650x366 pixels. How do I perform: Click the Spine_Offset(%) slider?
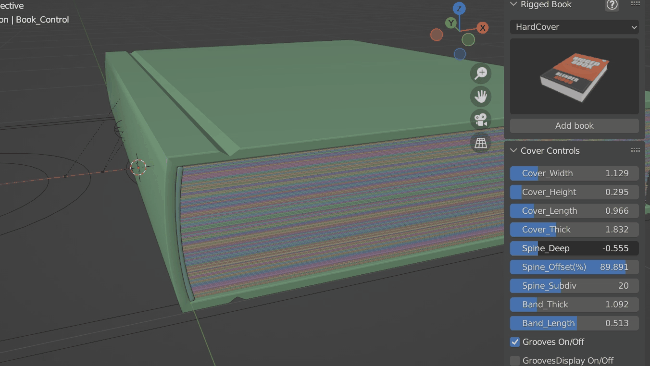coord(574,267)
